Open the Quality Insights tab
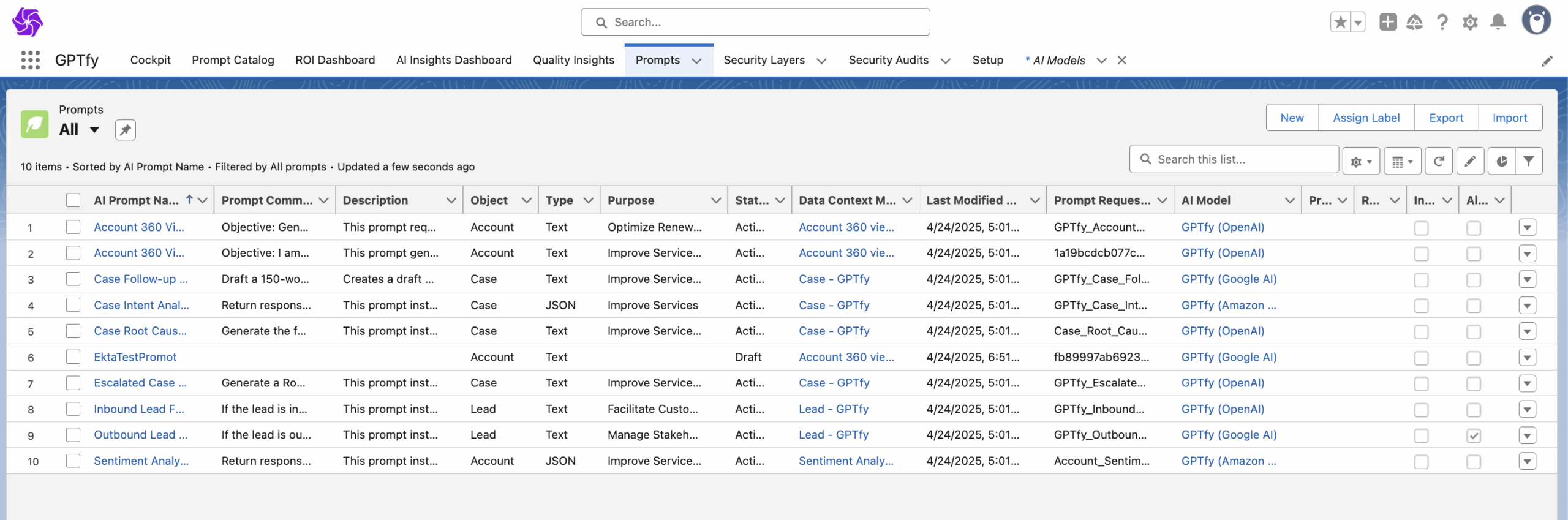Image resolution: width=1568 pixels, height=520 pixels. [573, 60]
